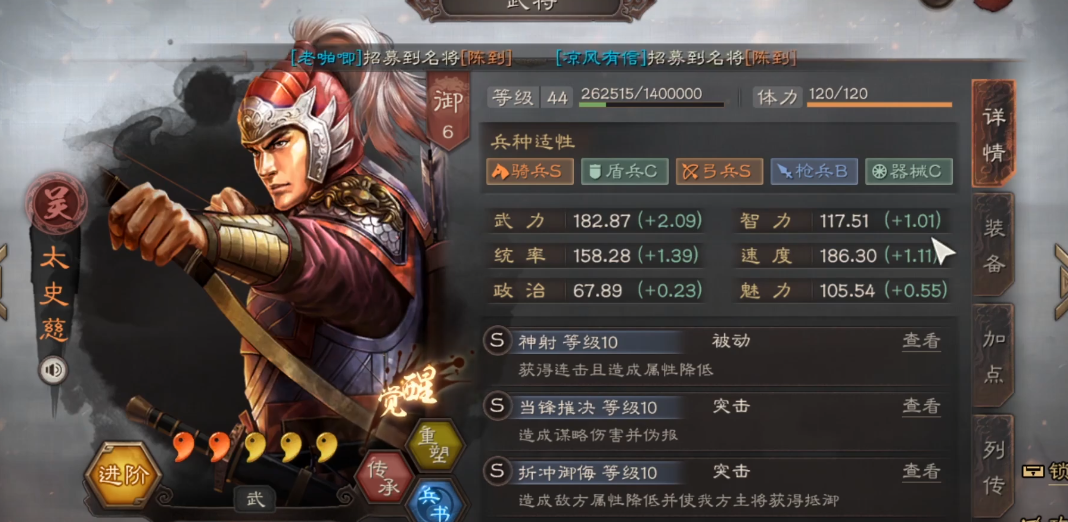1068x522 pixels.
Task: Click the 进阶 hexagon button
Action: click(x=123, y=475)
